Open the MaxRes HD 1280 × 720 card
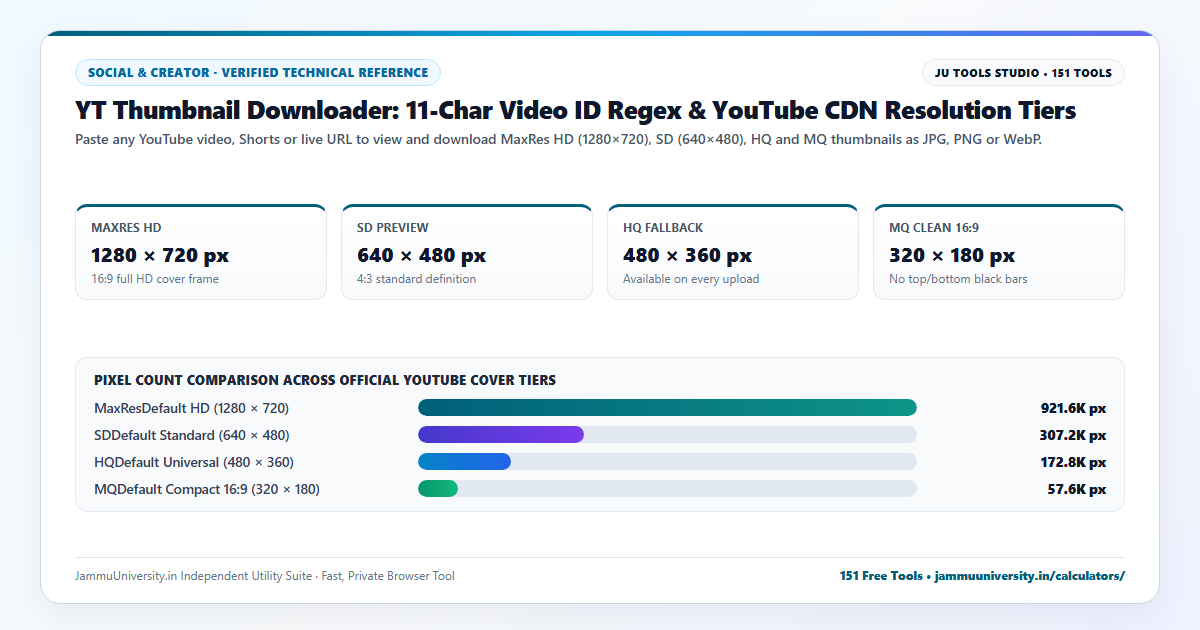This screenshot has height=630, width=1200. (201, 252)
